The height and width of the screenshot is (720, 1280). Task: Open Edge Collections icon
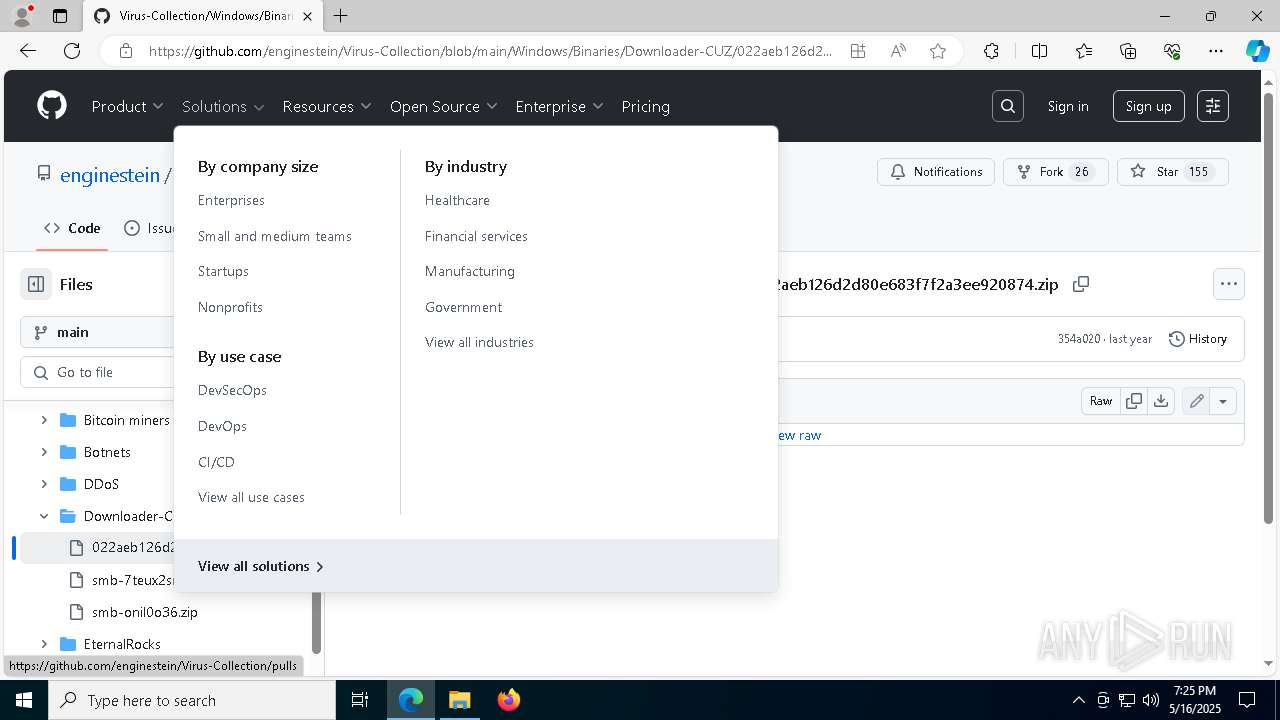tap(1128, 51)
